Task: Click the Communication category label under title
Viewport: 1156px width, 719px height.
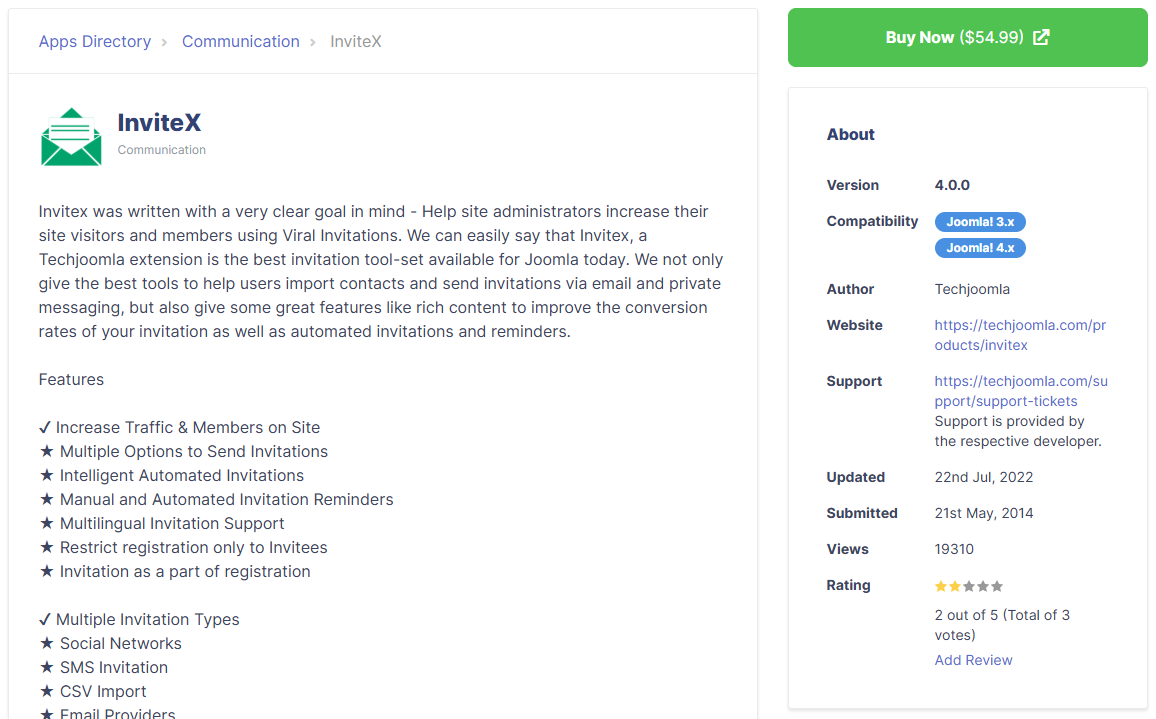Action: [162, 150]
